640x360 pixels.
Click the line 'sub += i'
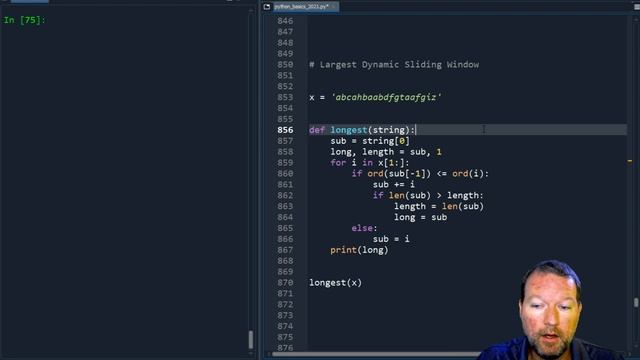click(x=393, y=184)
